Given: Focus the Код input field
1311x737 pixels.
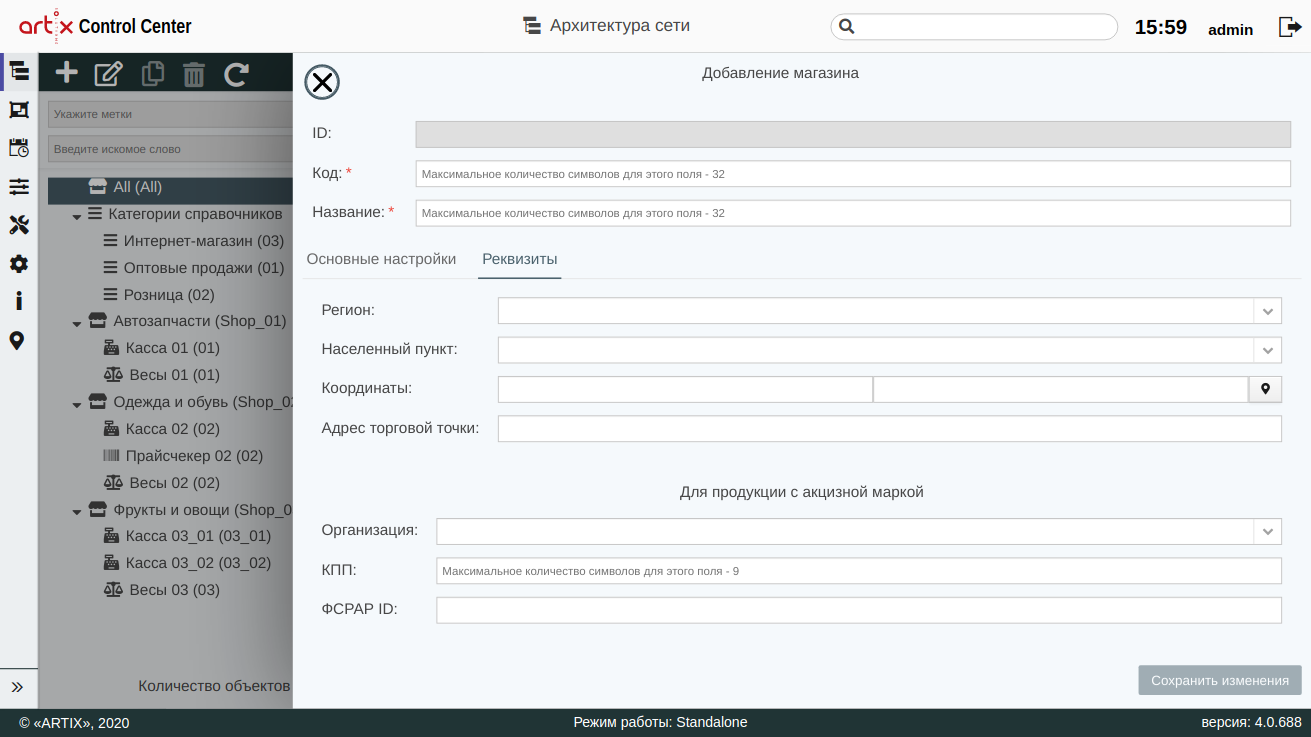Looking at the screenshot, I should pos(853,173).
